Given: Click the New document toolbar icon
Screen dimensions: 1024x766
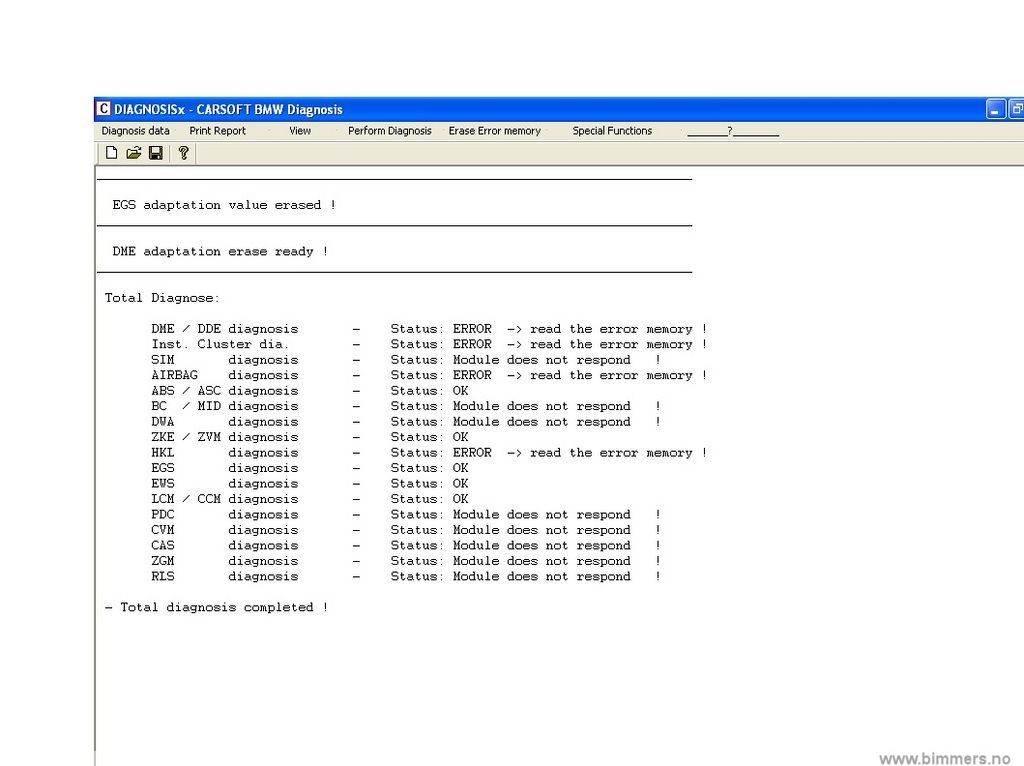Looking at the screenshot, I should (112, 153).
